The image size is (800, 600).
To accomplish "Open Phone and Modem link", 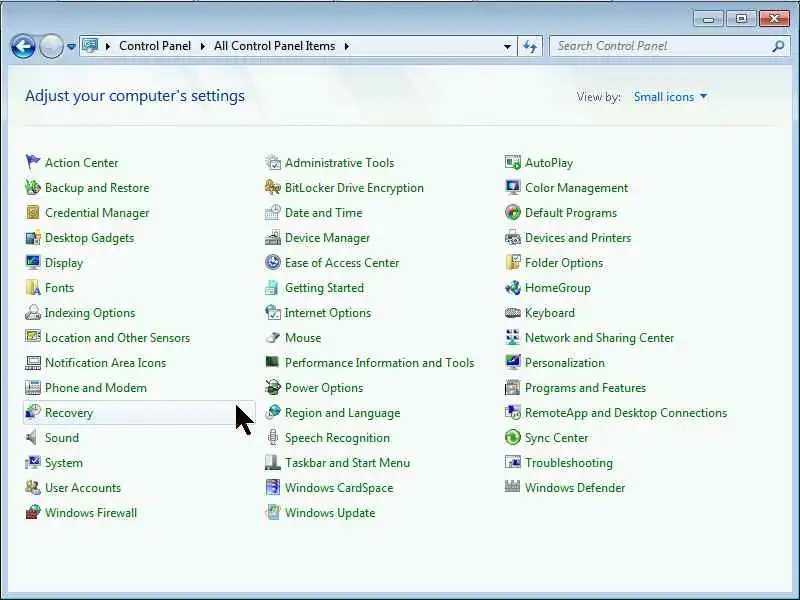I will [96, 387].
